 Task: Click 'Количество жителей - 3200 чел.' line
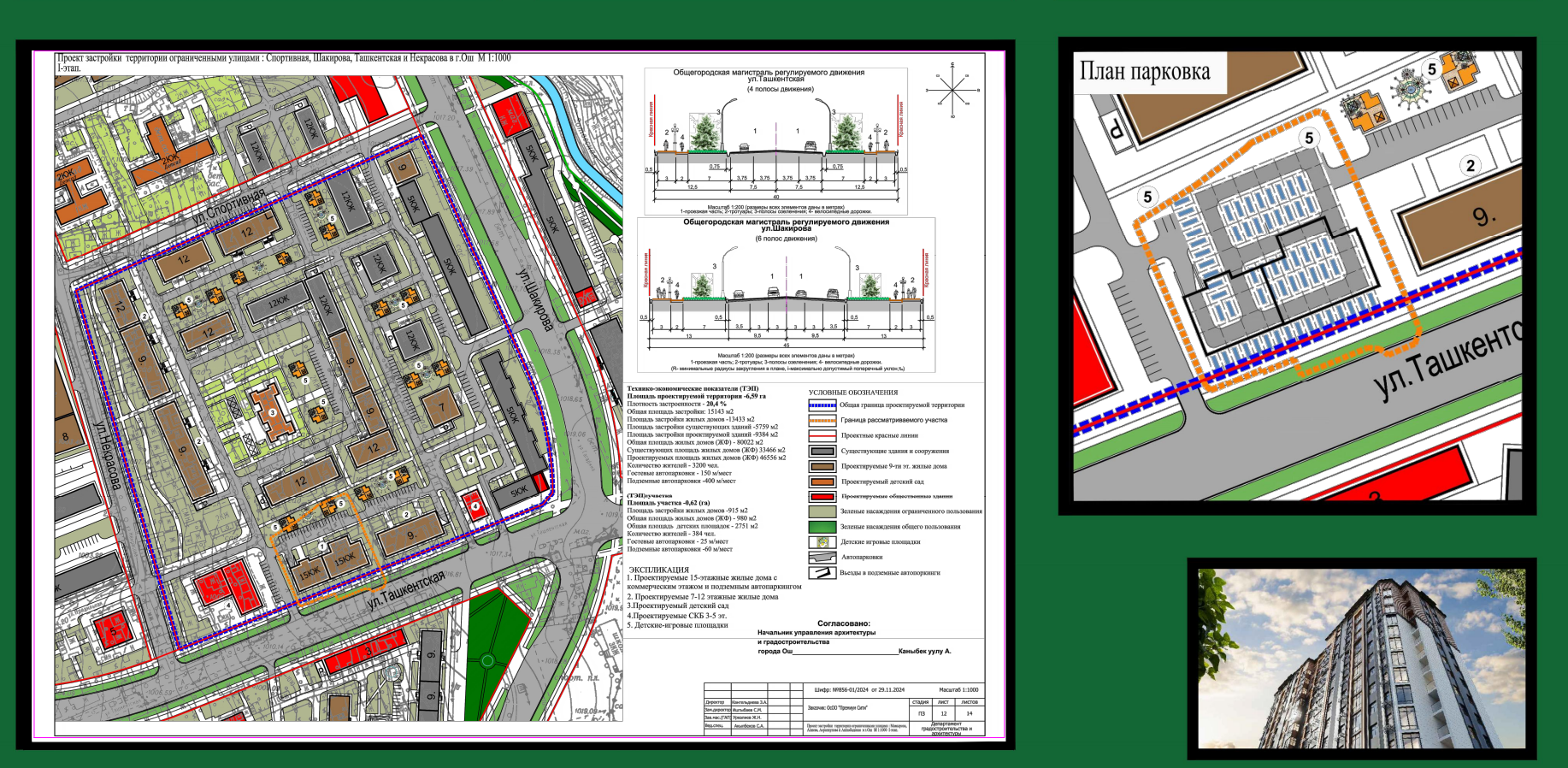(673, 465)
